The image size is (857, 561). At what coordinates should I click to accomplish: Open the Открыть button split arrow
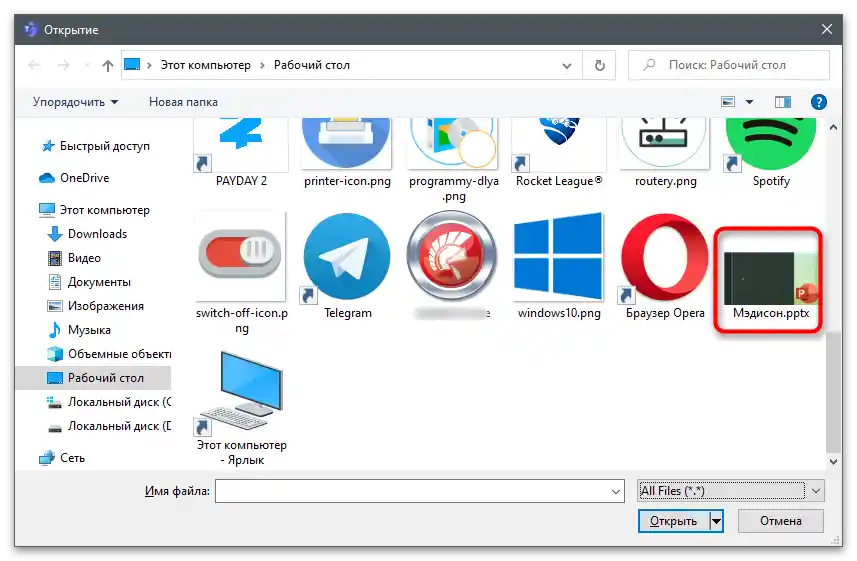coord(716,521)
